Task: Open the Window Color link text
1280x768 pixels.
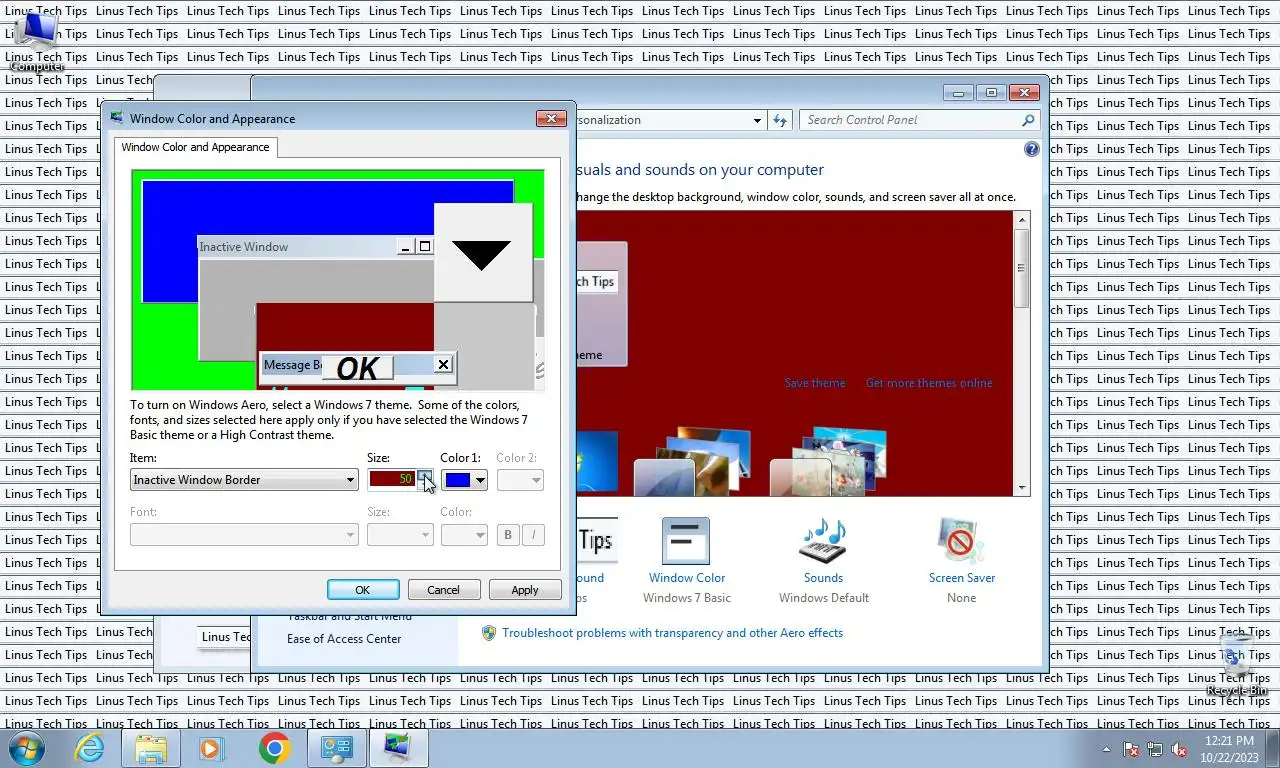Action: click(687, 578)
